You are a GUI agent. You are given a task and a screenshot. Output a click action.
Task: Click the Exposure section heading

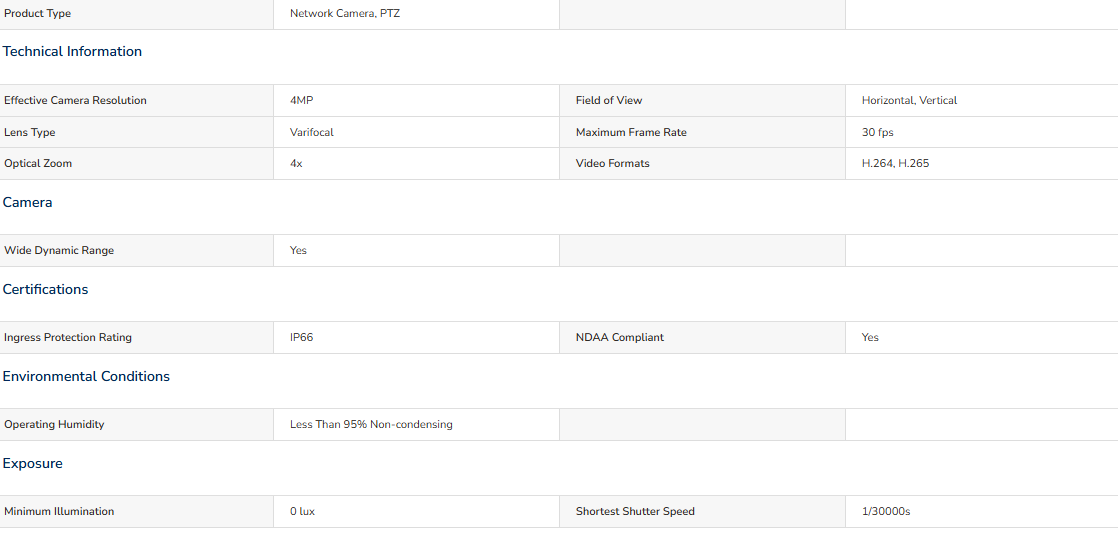pyautogui.click(x=32, y=463)
